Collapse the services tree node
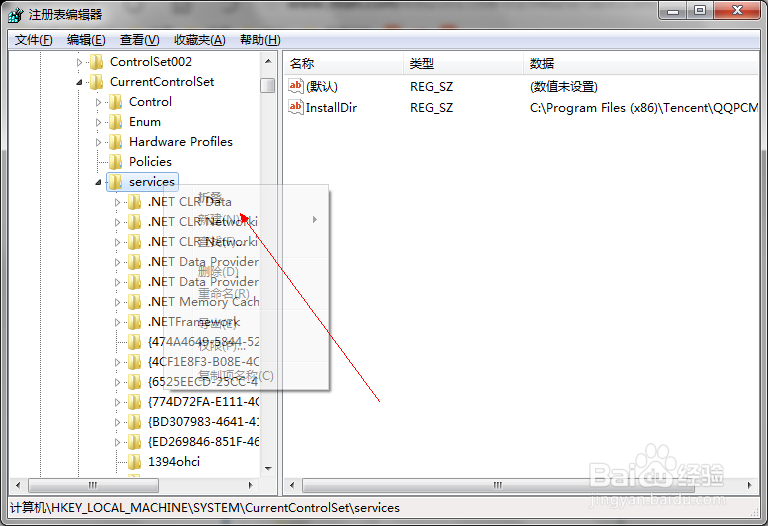 point(98,182)
